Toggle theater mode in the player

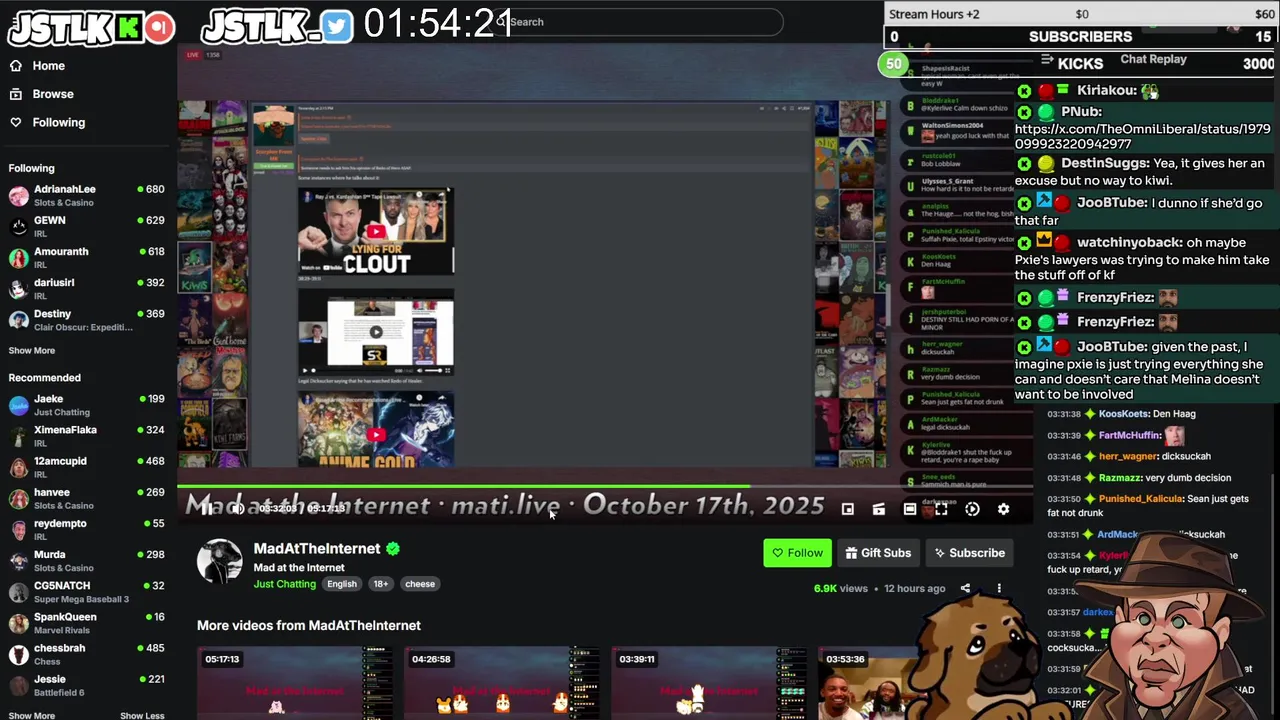(x=910, y=509)
